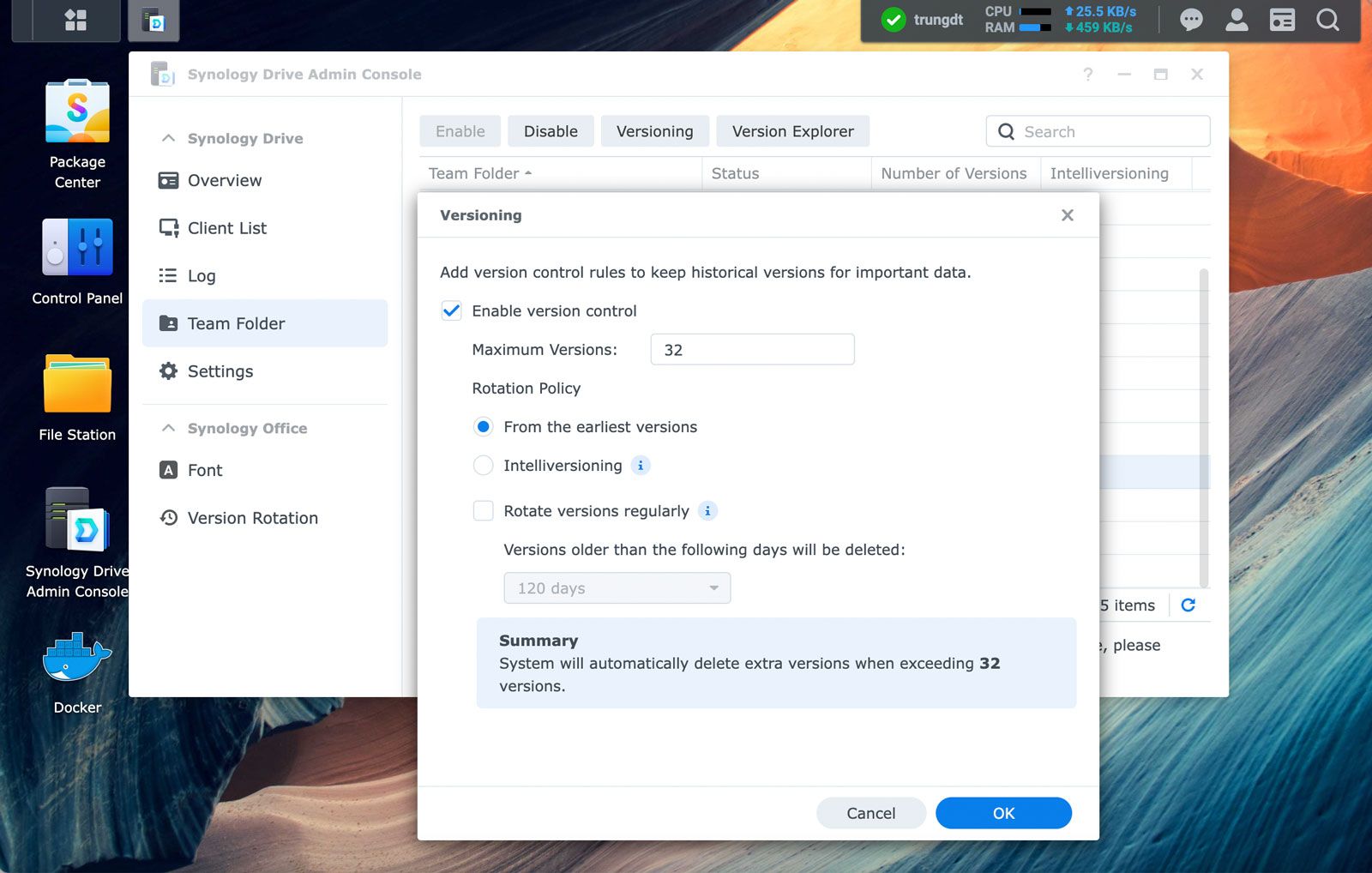The height and width of the screenshot is (873, 1372).
Task: Click the Disable button
Action: 551,131
